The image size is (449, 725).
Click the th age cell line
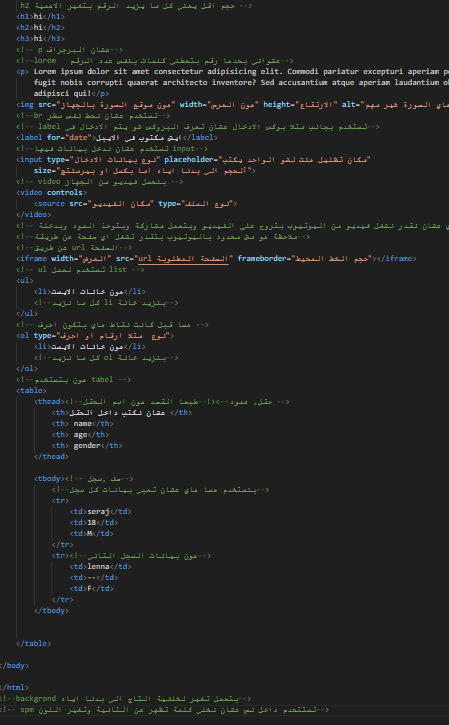(x=80, y=435)
